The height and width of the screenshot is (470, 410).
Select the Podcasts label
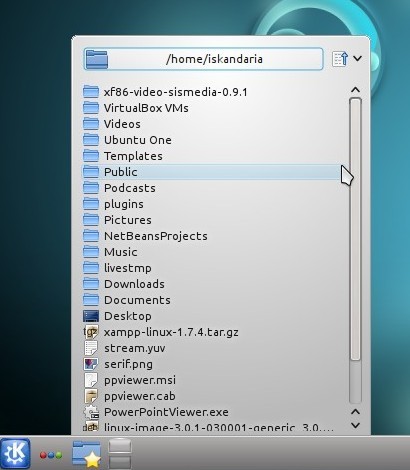tap(130, 188)
